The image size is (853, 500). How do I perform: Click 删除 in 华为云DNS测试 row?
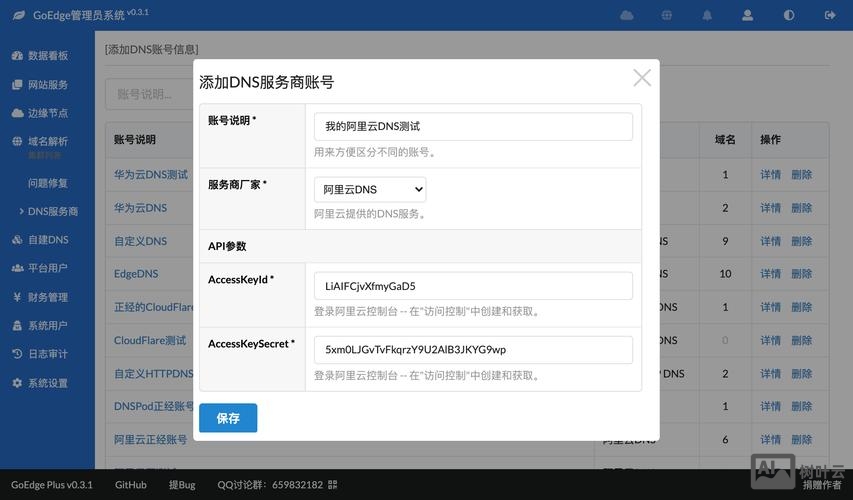click(x=801, y=175)
